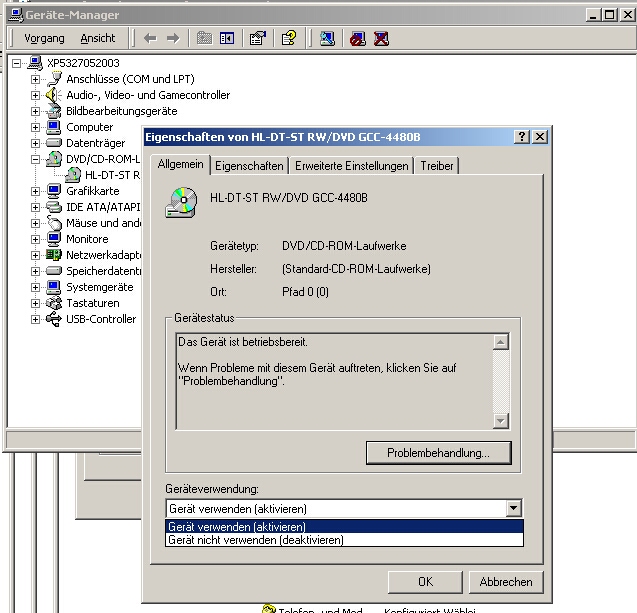This screenshot has width=637, height=613.
Task: Expand the Anschlüsse (COM und LPT) node
Action: [x=35, y=79]
